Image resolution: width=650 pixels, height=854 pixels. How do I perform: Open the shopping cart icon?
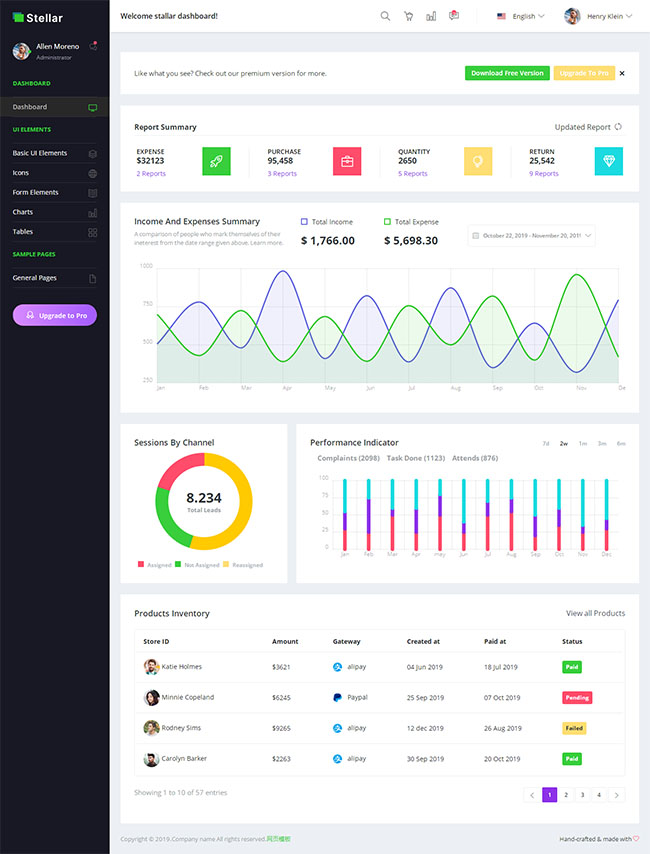coord(408,16)
